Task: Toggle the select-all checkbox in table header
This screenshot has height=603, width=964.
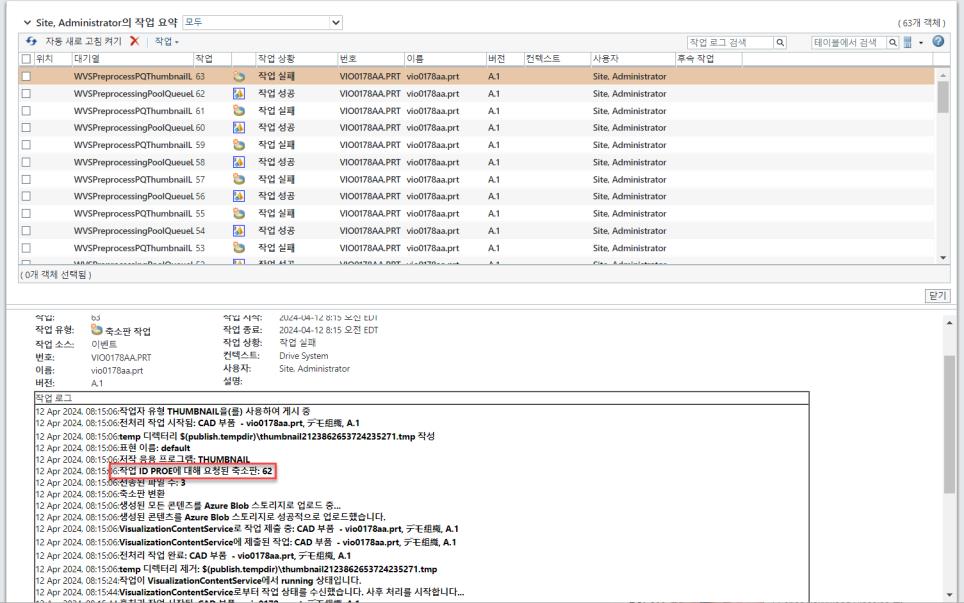Action: 26,59
